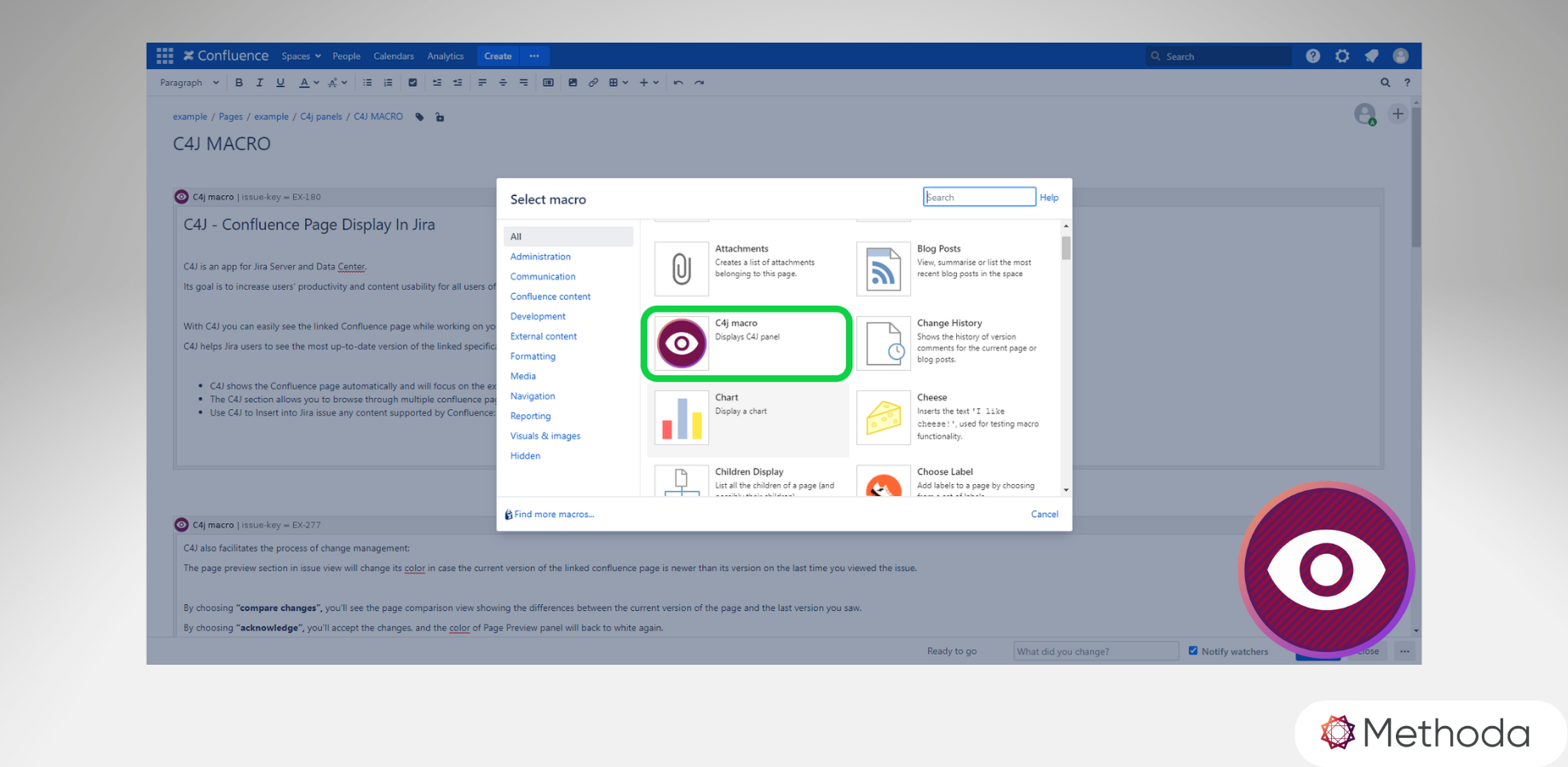Select the Visuals & images category
Viewport: 1568px width, 767px height.
[545, 435]
